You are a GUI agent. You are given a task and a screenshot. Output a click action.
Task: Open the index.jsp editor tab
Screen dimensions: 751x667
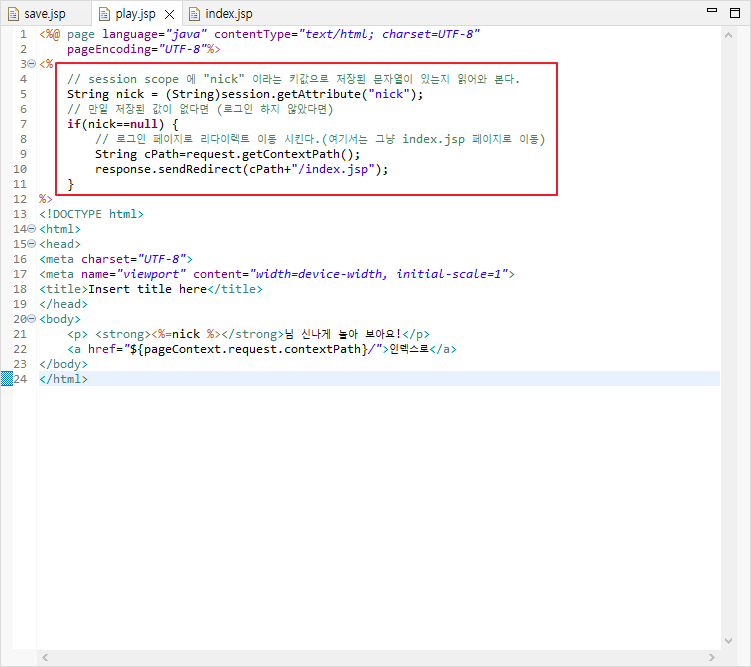point(228,14)
